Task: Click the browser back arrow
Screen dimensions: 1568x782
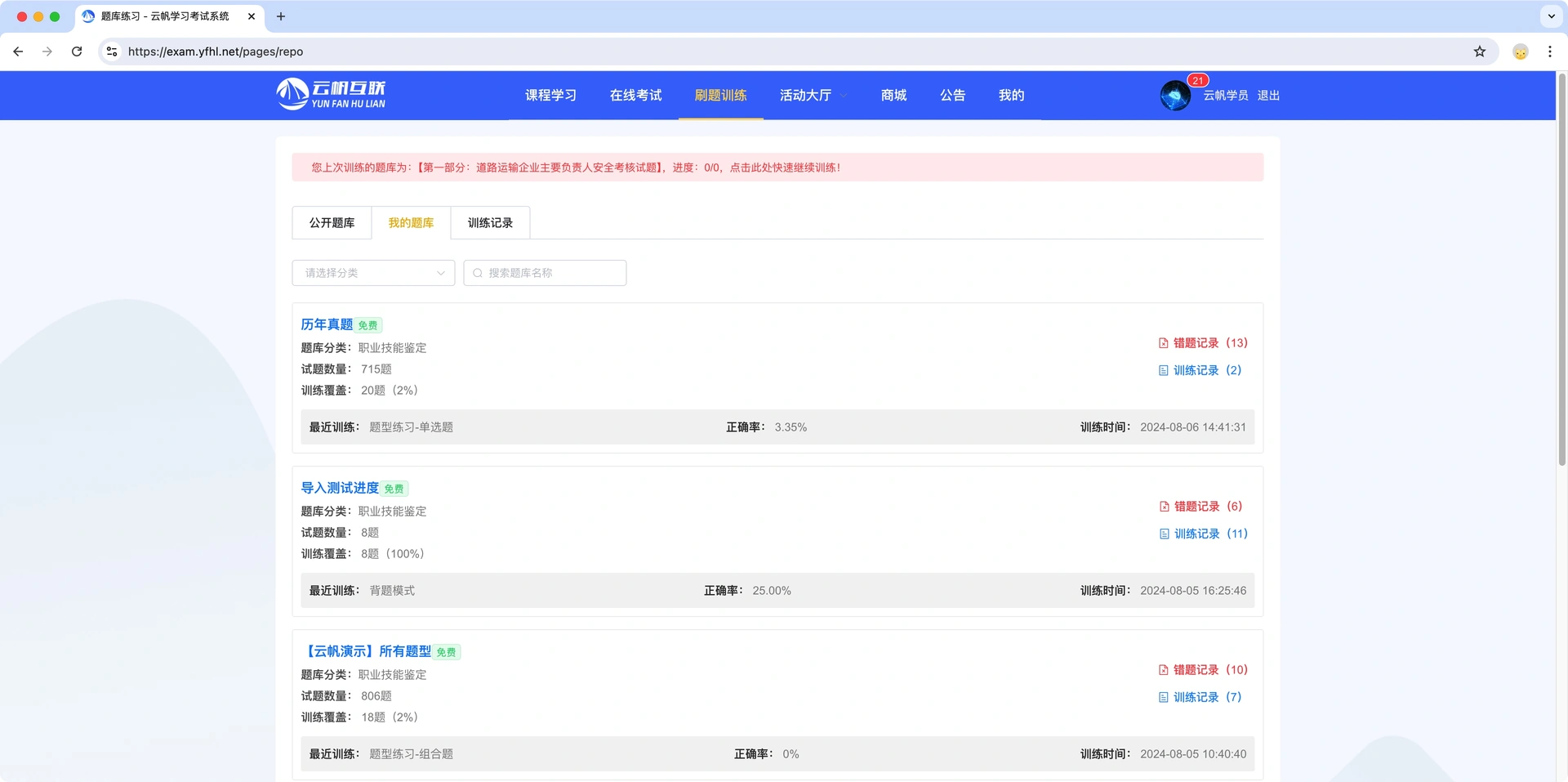Action: click(18, 51)
